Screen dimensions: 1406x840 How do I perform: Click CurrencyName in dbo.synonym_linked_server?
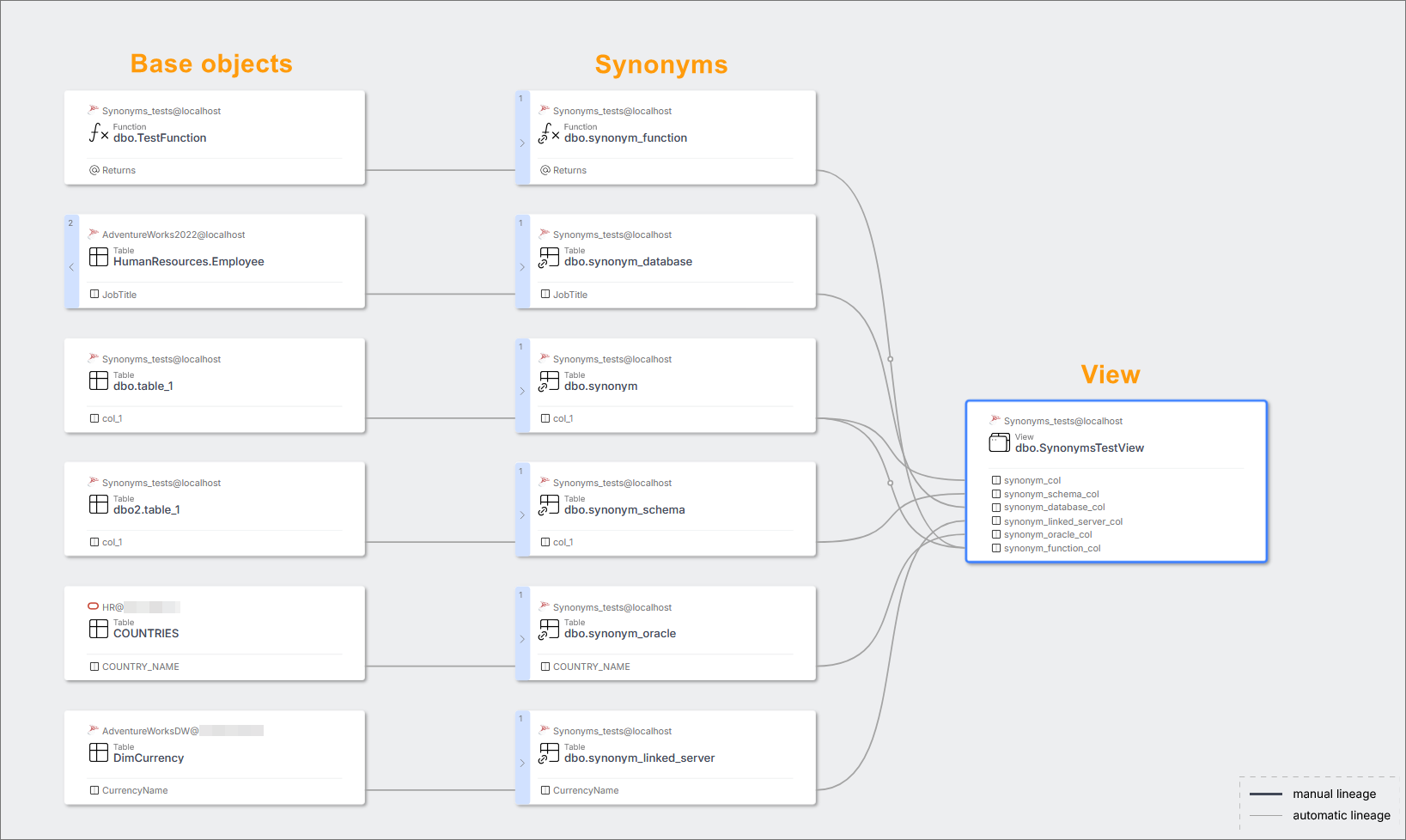click(586, 790)
